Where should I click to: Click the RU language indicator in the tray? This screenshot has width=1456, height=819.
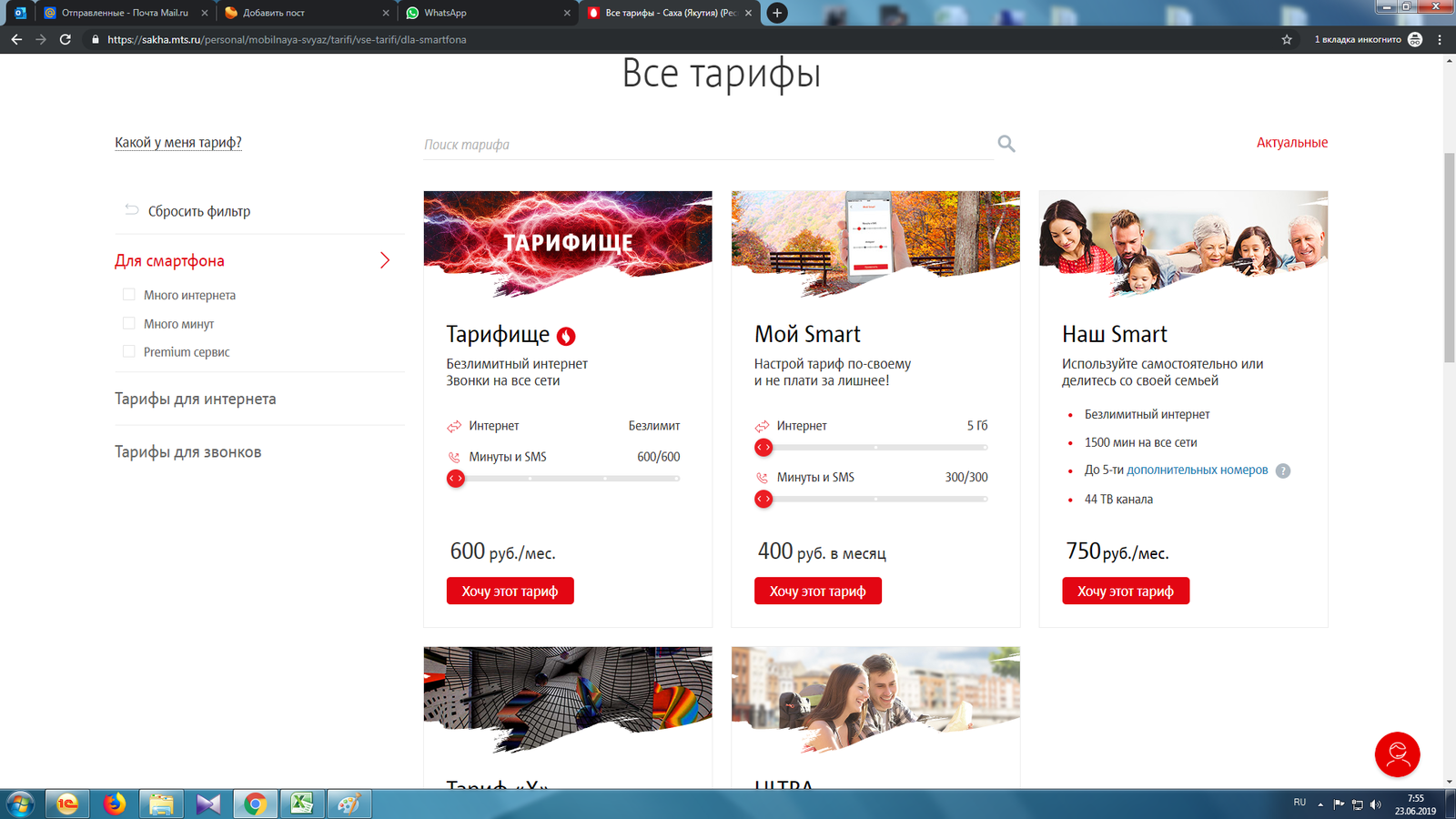pyautogui.click(x=1299, y=802)
